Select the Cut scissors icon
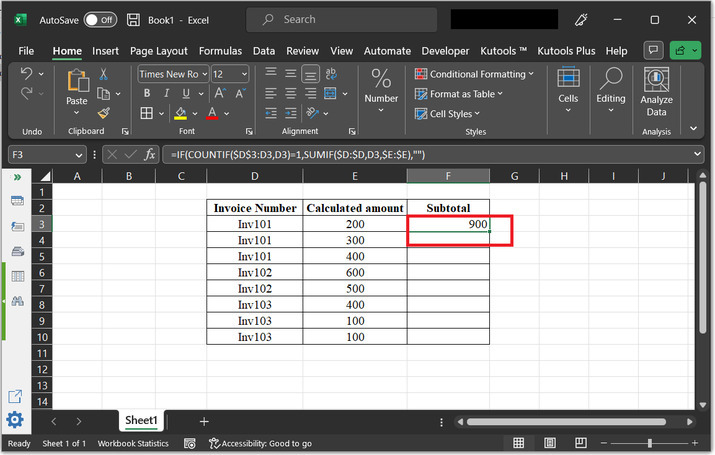This screenshot has height=455, width=715. [103, 74]
